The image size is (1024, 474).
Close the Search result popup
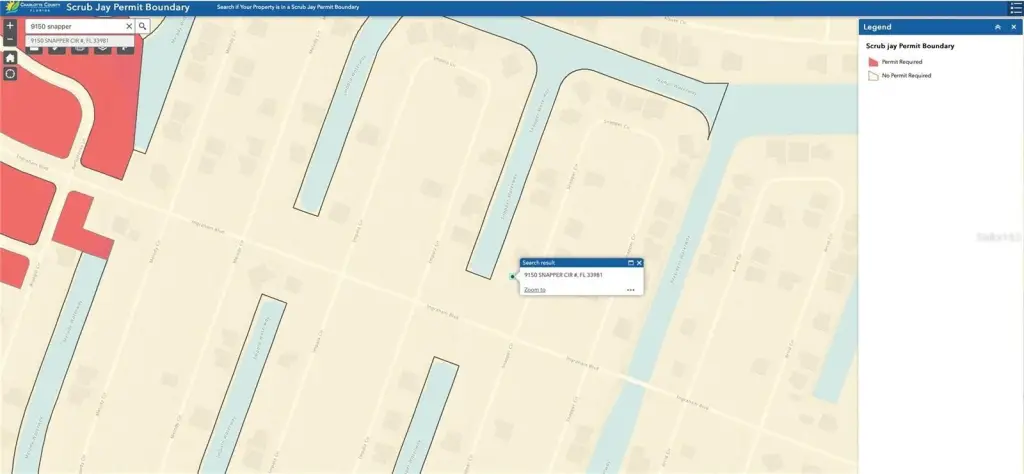[639, 262]
